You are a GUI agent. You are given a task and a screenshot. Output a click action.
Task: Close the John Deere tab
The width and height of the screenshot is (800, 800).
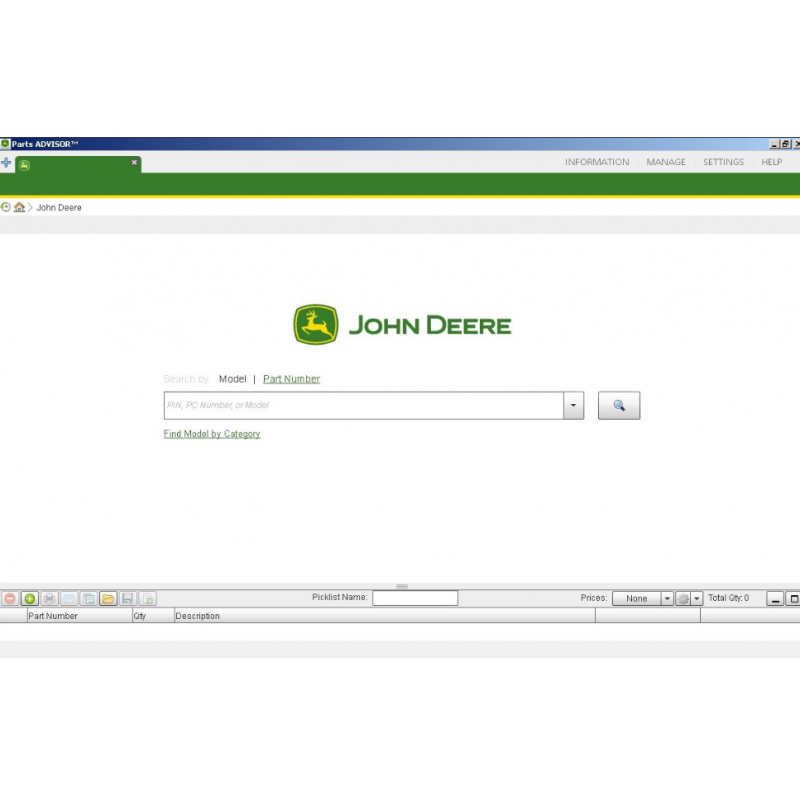[x=134, y=163]
